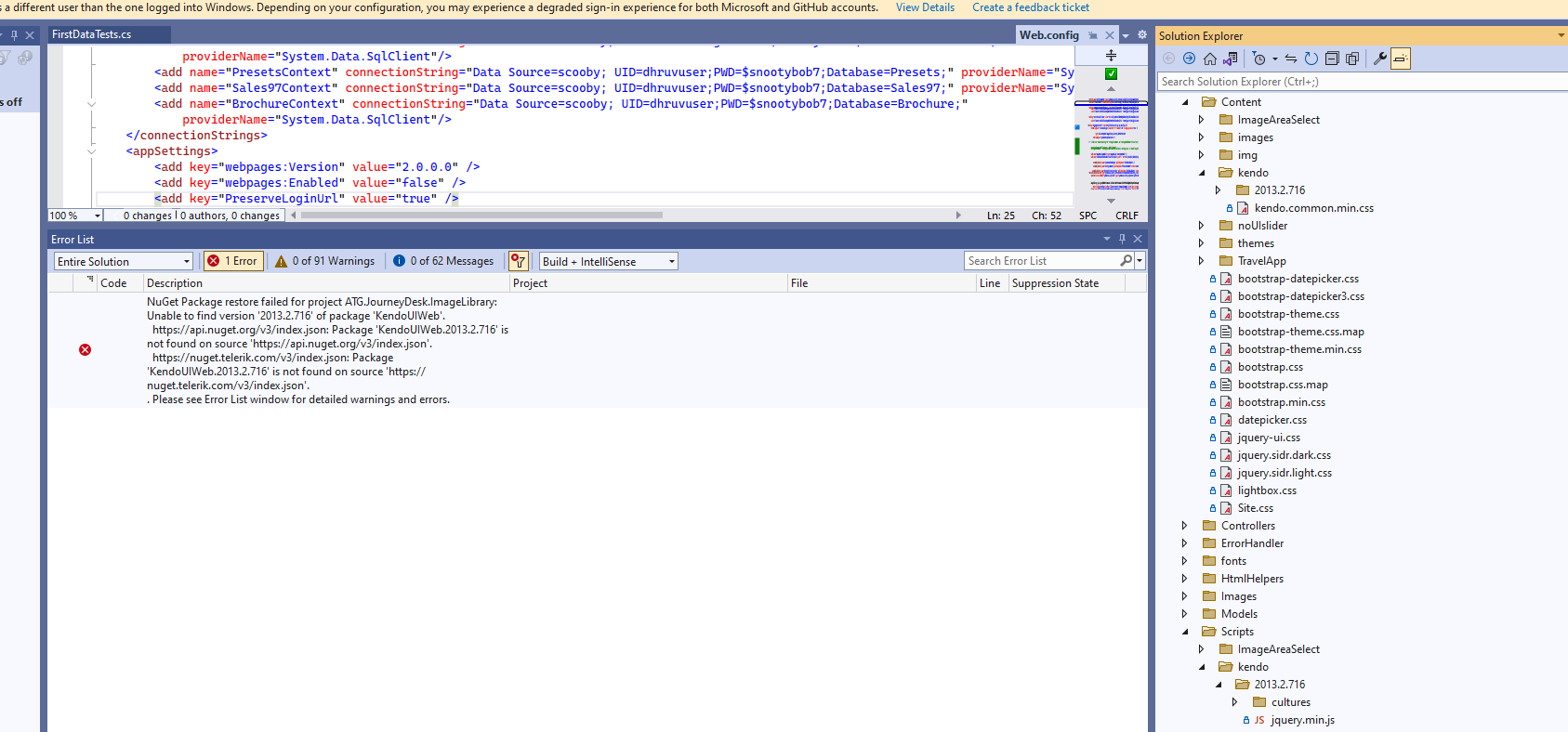Open Properties via the wrench icon
The height and width of the screenshot is (732, 1568).
[x=1379, y=59]
